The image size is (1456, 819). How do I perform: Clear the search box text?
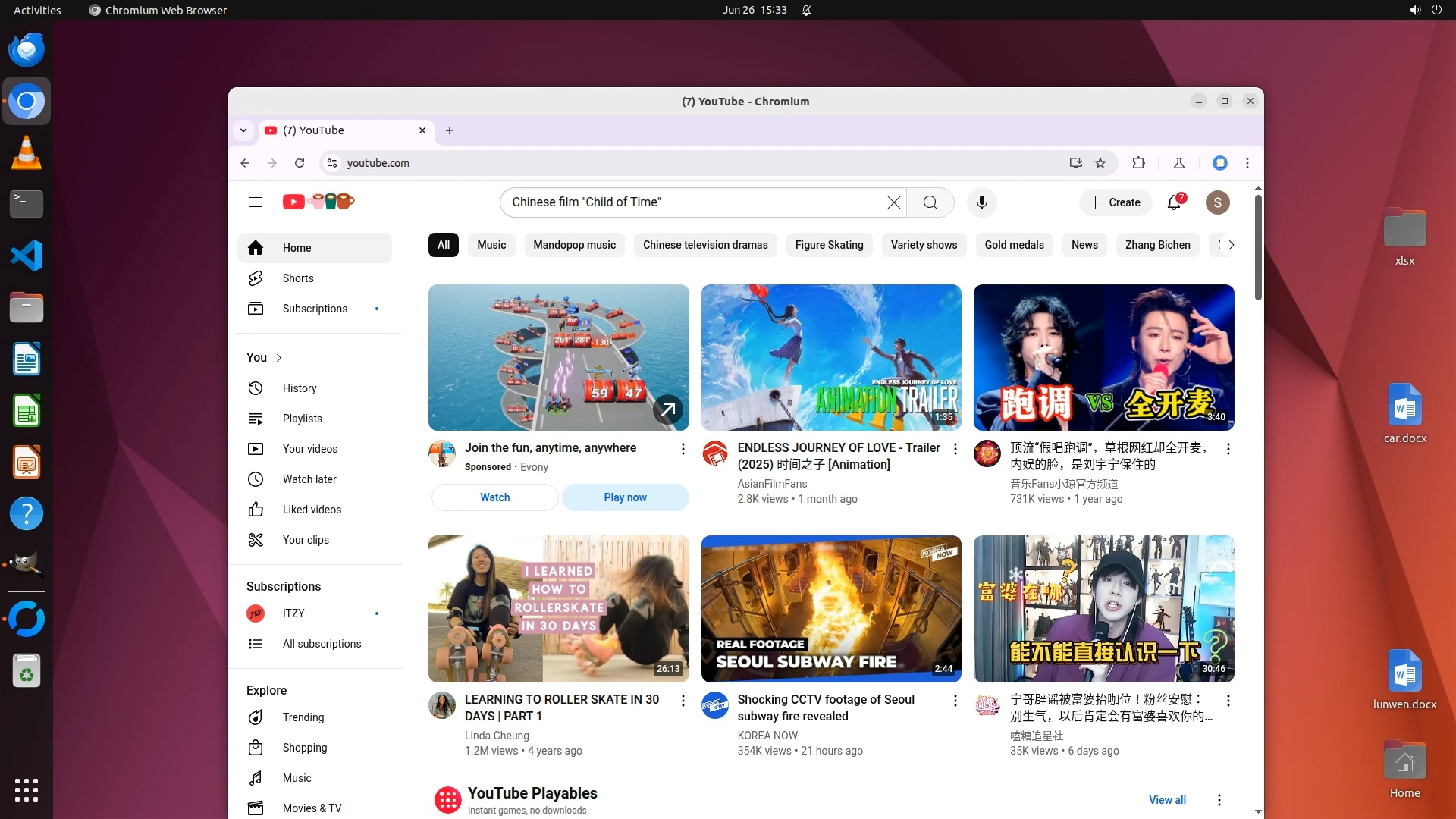click(x=894, y=202)
